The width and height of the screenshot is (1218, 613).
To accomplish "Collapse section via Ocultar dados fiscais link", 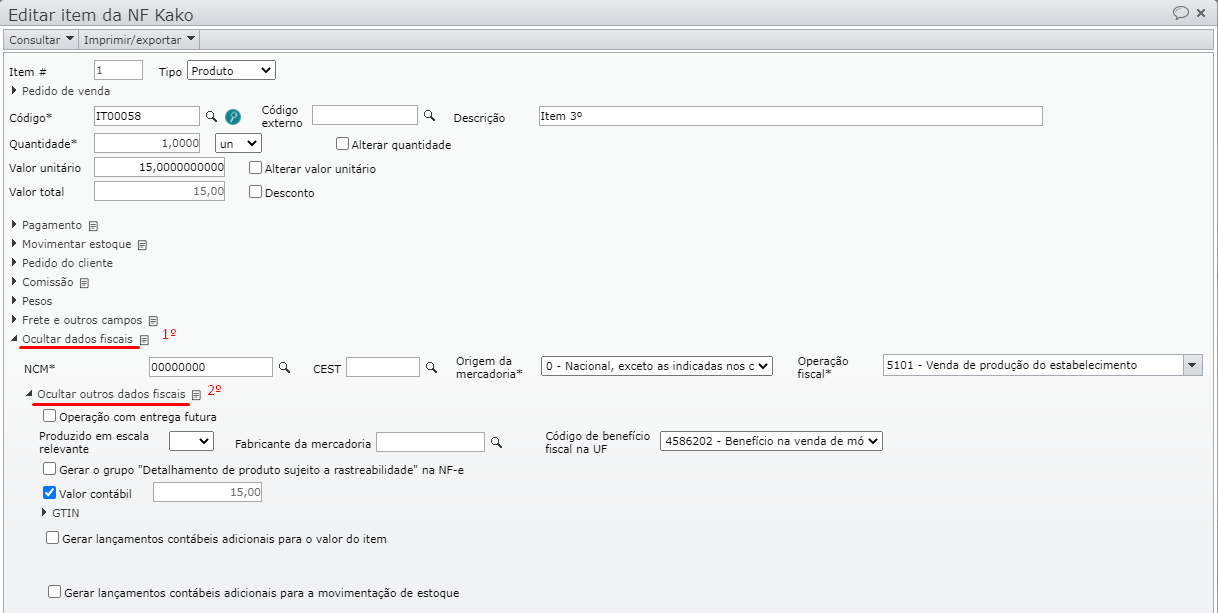I will click(x=77, y=340).
